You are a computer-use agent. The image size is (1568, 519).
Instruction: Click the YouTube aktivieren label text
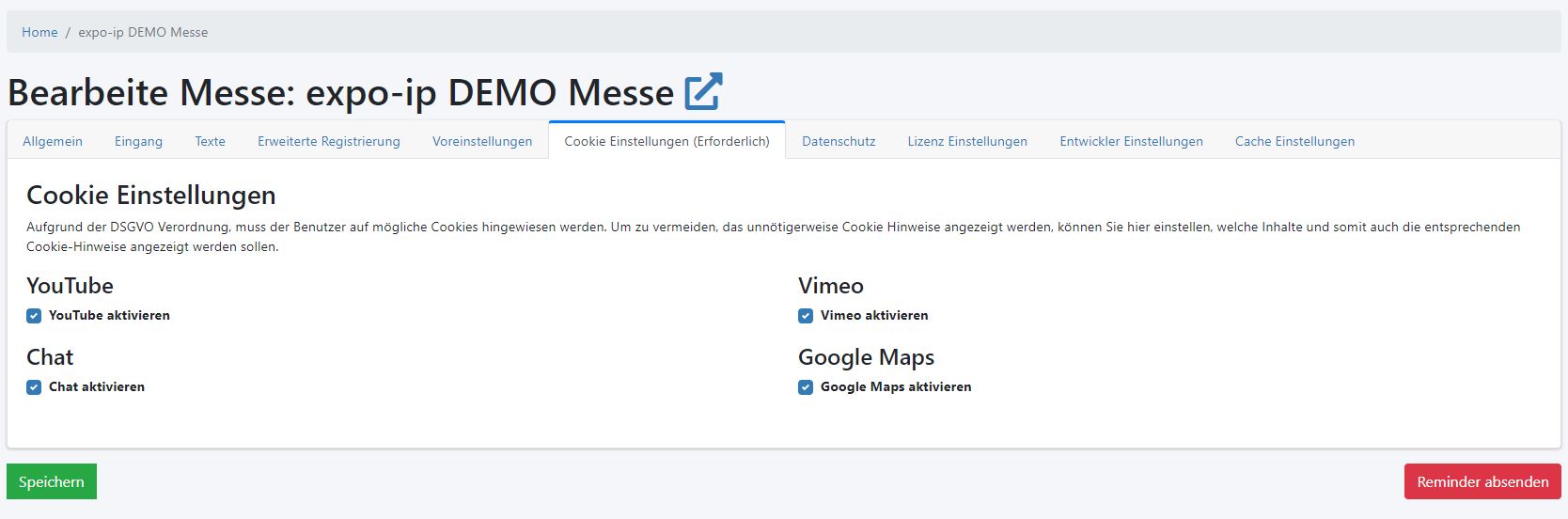tap(109, 316)
